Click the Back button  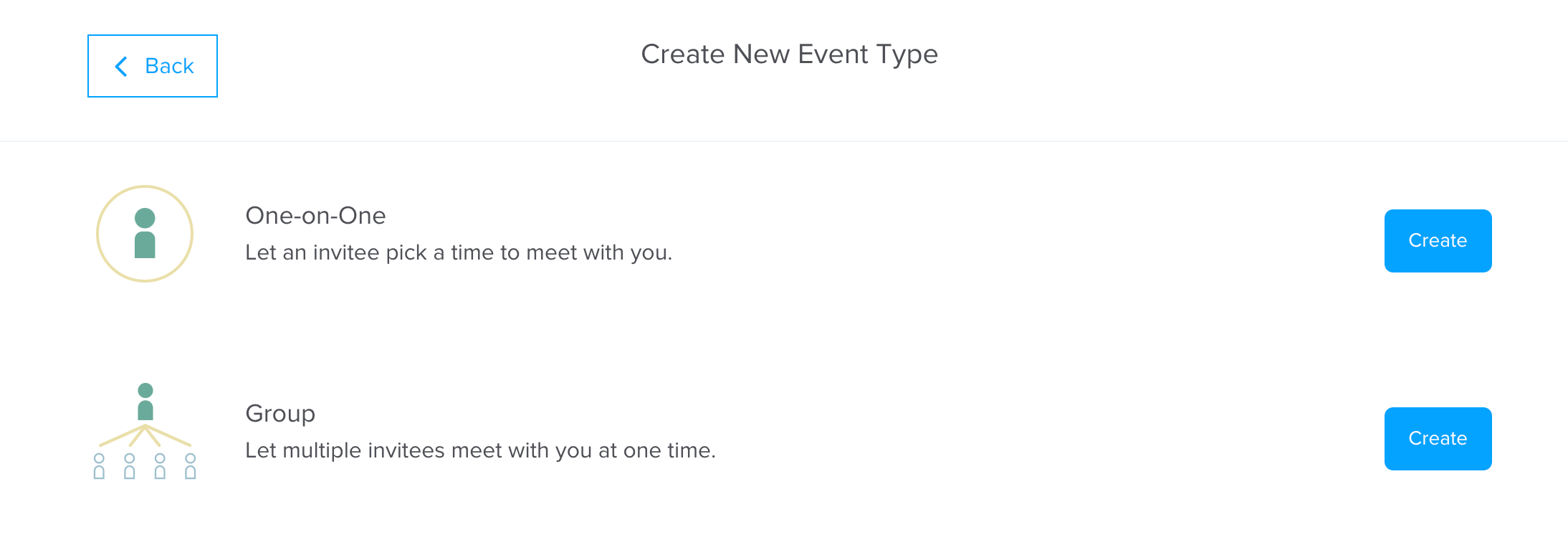click(152, 66)
